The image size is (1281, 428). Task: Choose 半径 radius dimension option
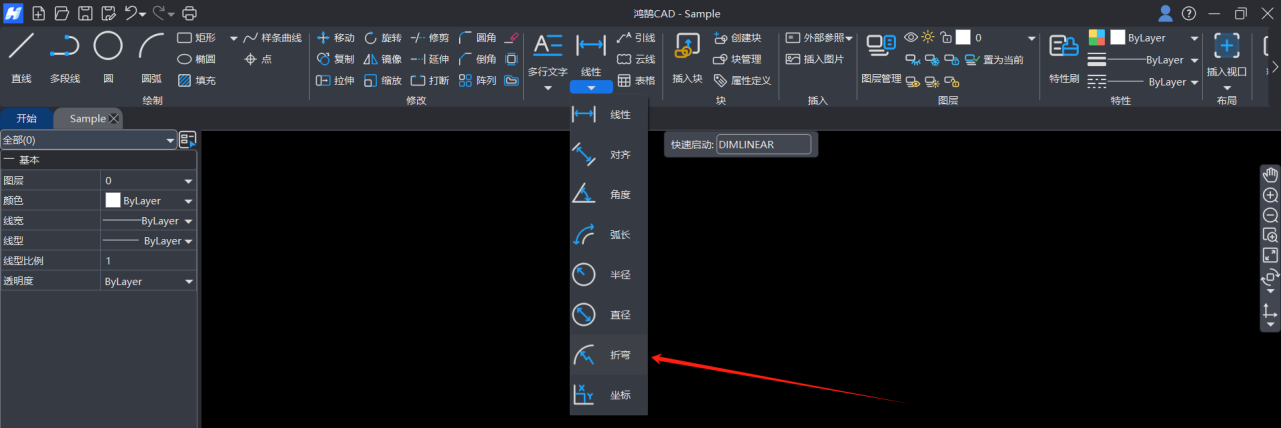(608, 275)
